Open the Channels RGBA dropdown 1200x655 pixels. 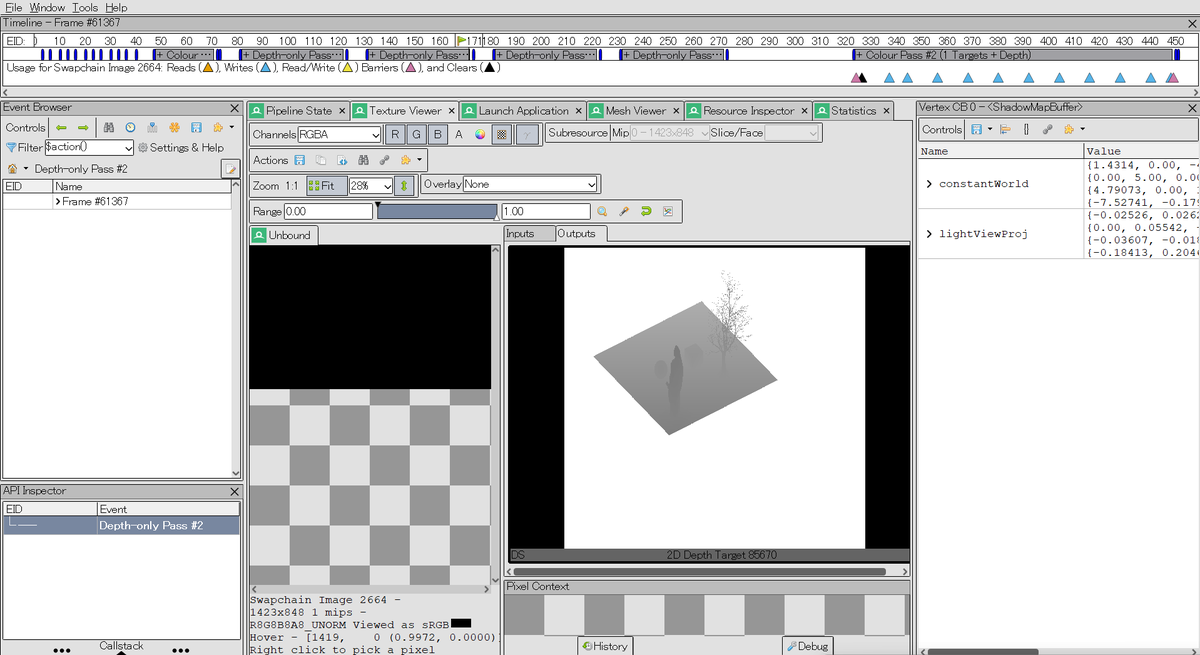pos(339,134)
